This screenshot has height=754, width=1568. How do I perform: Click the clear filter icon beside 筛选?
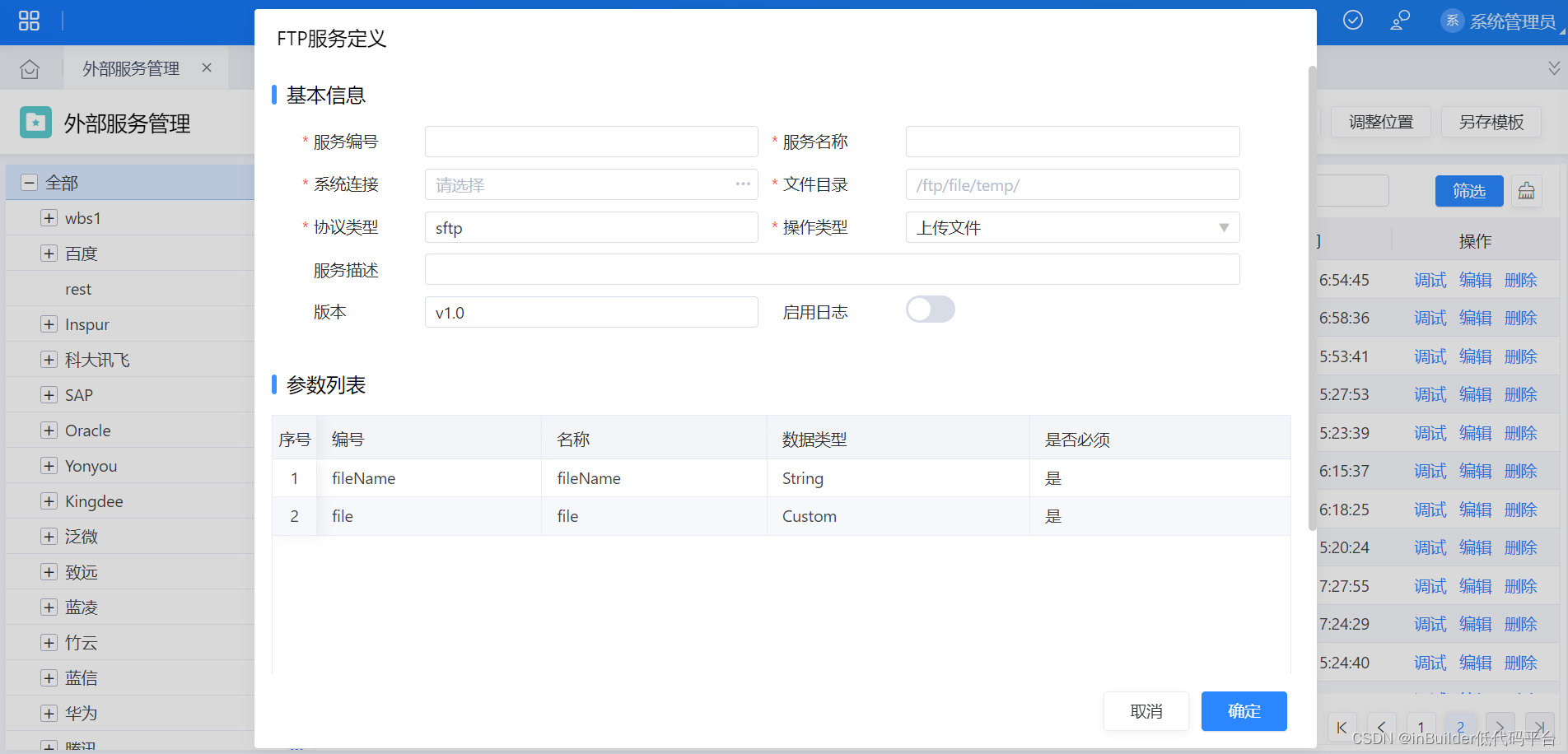pos(1526,191)
